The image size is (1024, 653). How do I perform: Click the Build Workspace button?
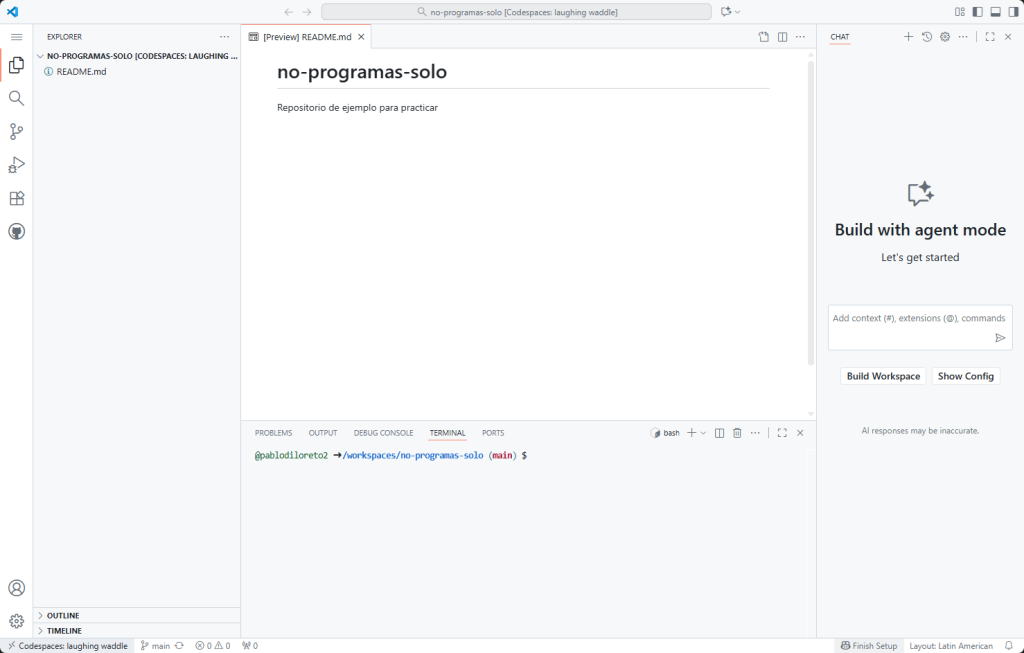[883, 376]
